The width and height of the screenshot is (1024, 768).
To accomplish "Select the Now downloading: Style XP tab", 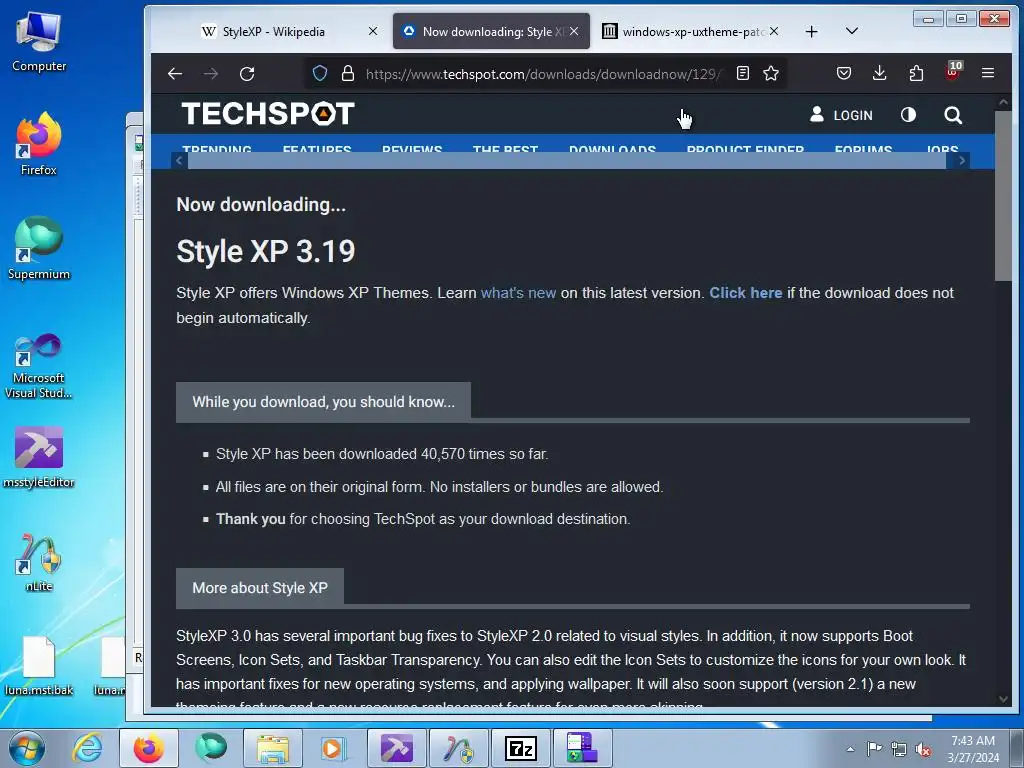I will (491, 31).
